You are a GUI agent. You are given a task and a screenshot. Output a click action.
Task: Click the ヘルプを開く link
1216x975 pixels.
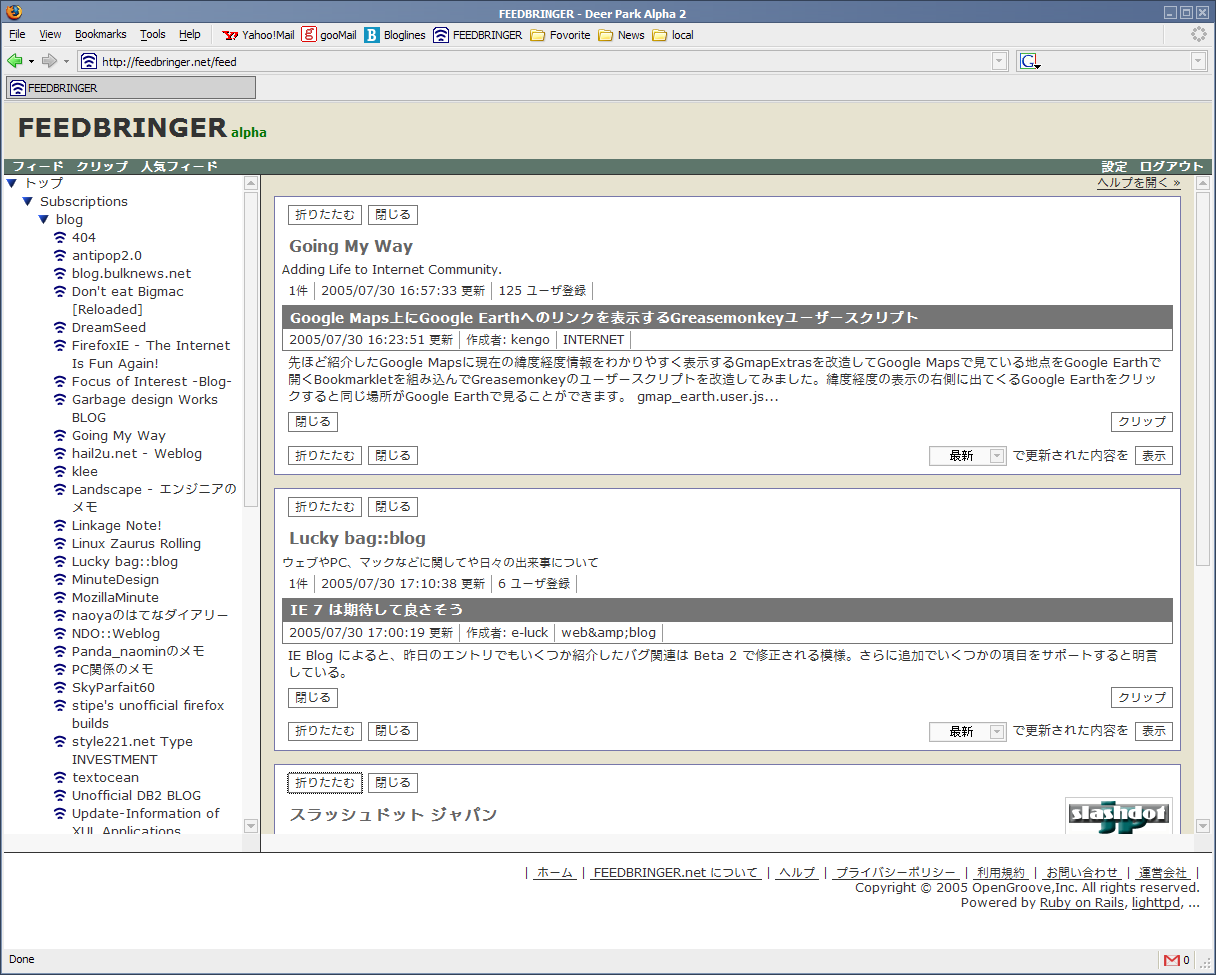click(1138, 183)
